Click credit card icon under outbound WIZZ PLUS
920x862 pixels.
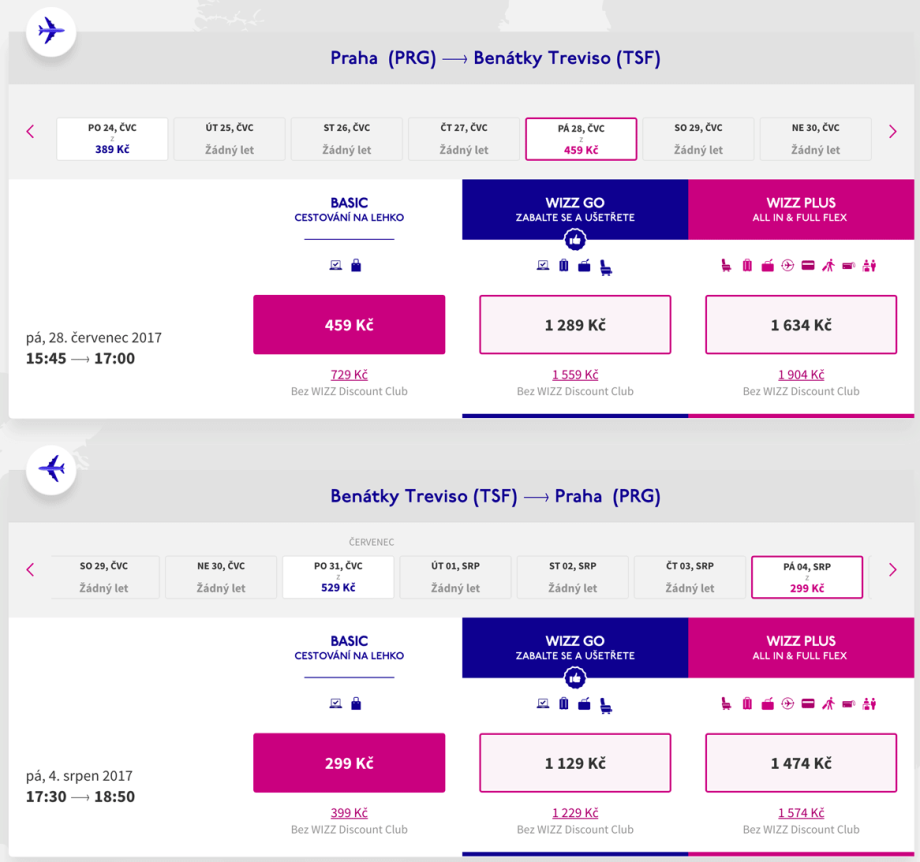pyautogui.click(x=807, y=265)
